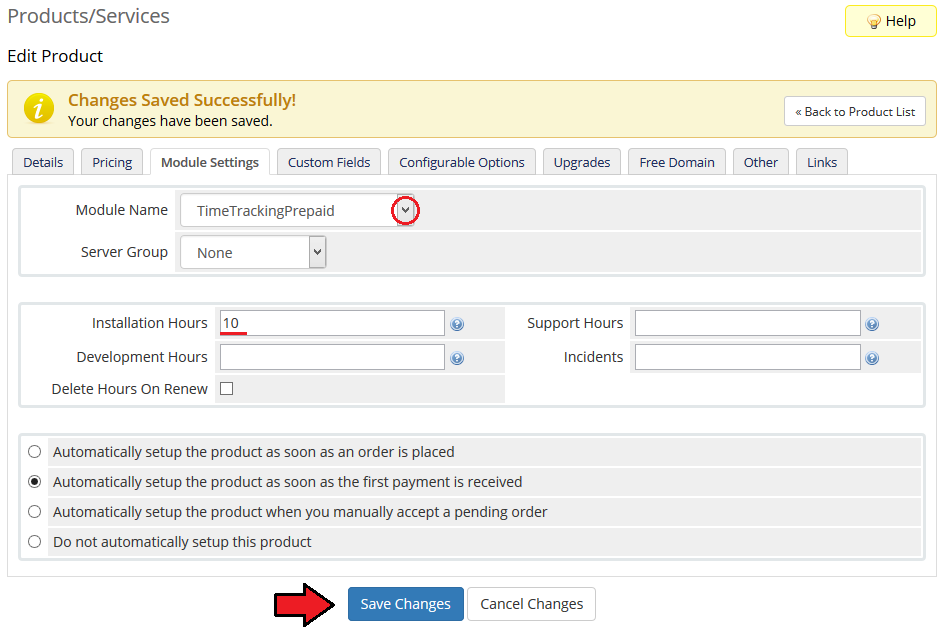Focus the Installation Hours input field
This screenshot has height=630, width=949.
(332, 323)
